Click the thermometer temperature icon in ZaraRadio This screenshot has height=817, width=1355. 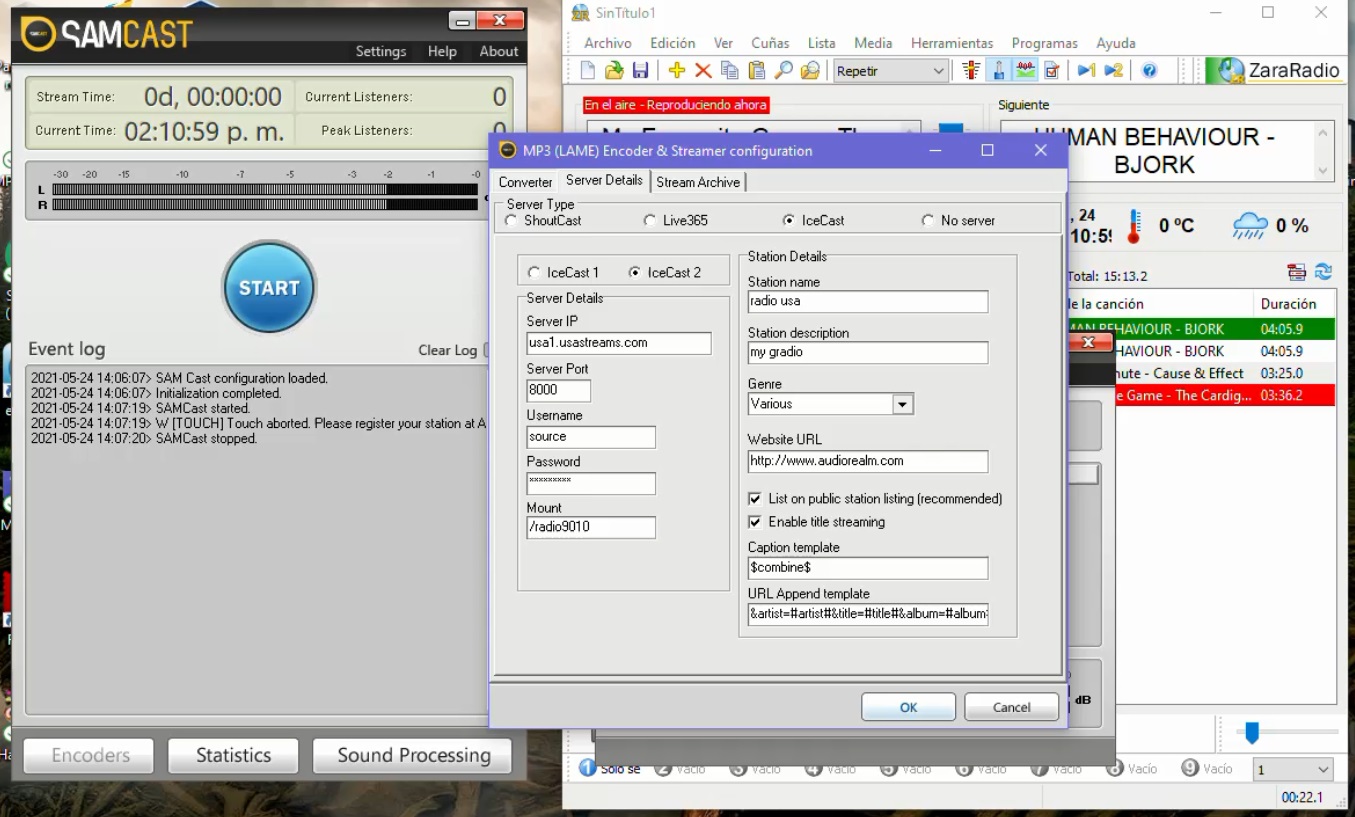pyautogui.click(x=1134, y=226)
